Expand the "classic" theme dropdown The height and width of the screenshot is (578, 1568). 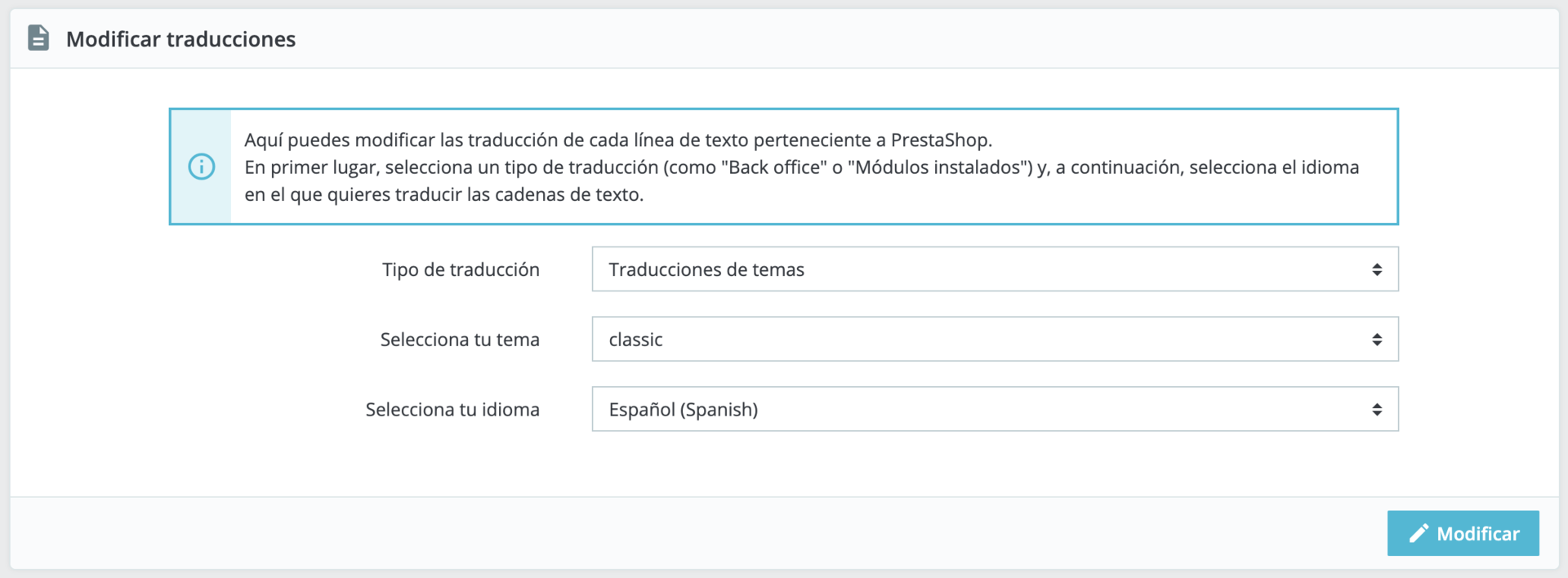[x=994, y=340]
